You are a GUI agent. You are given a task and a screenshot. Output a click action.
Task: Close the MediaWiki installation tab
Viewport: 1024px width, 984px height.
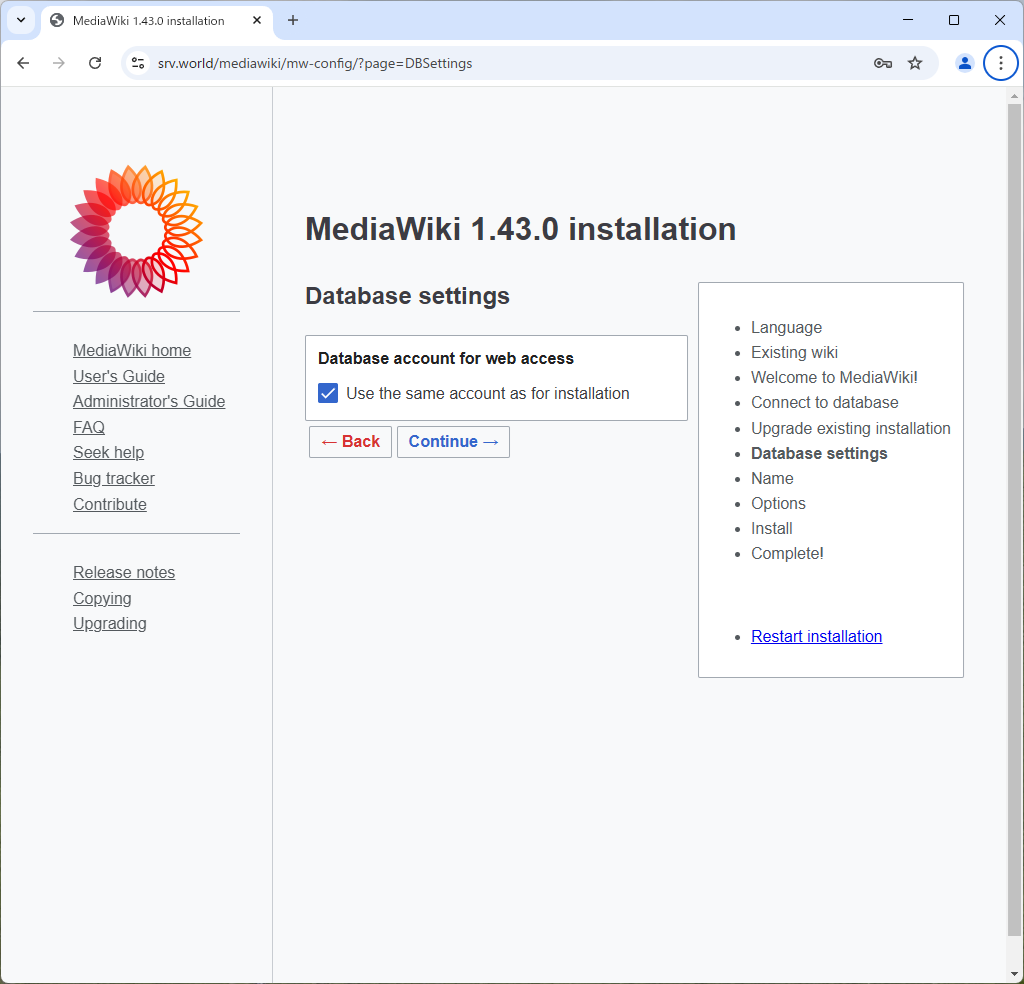[257, 20]
